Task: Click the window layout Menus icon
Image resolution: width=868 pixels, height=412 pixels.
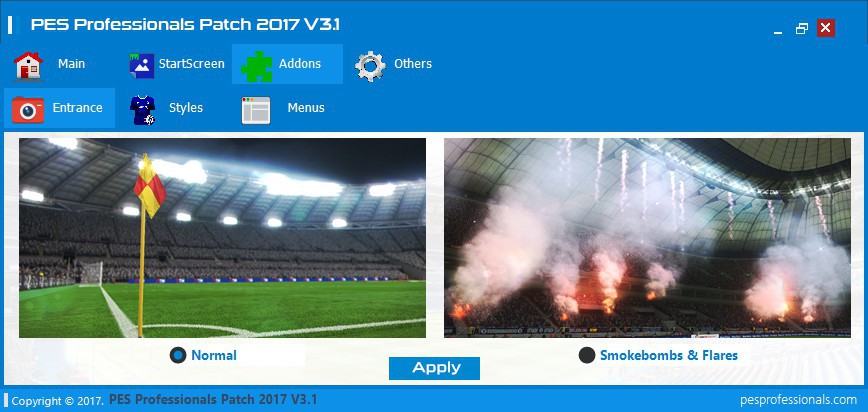Action: [256, 110]
